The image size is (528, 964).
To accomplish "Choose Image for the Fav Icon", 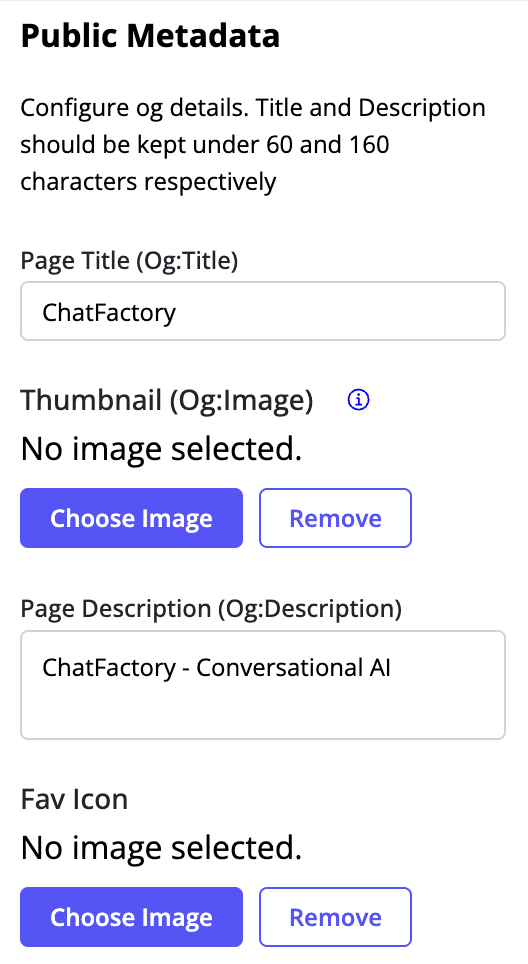I will 132,917.
